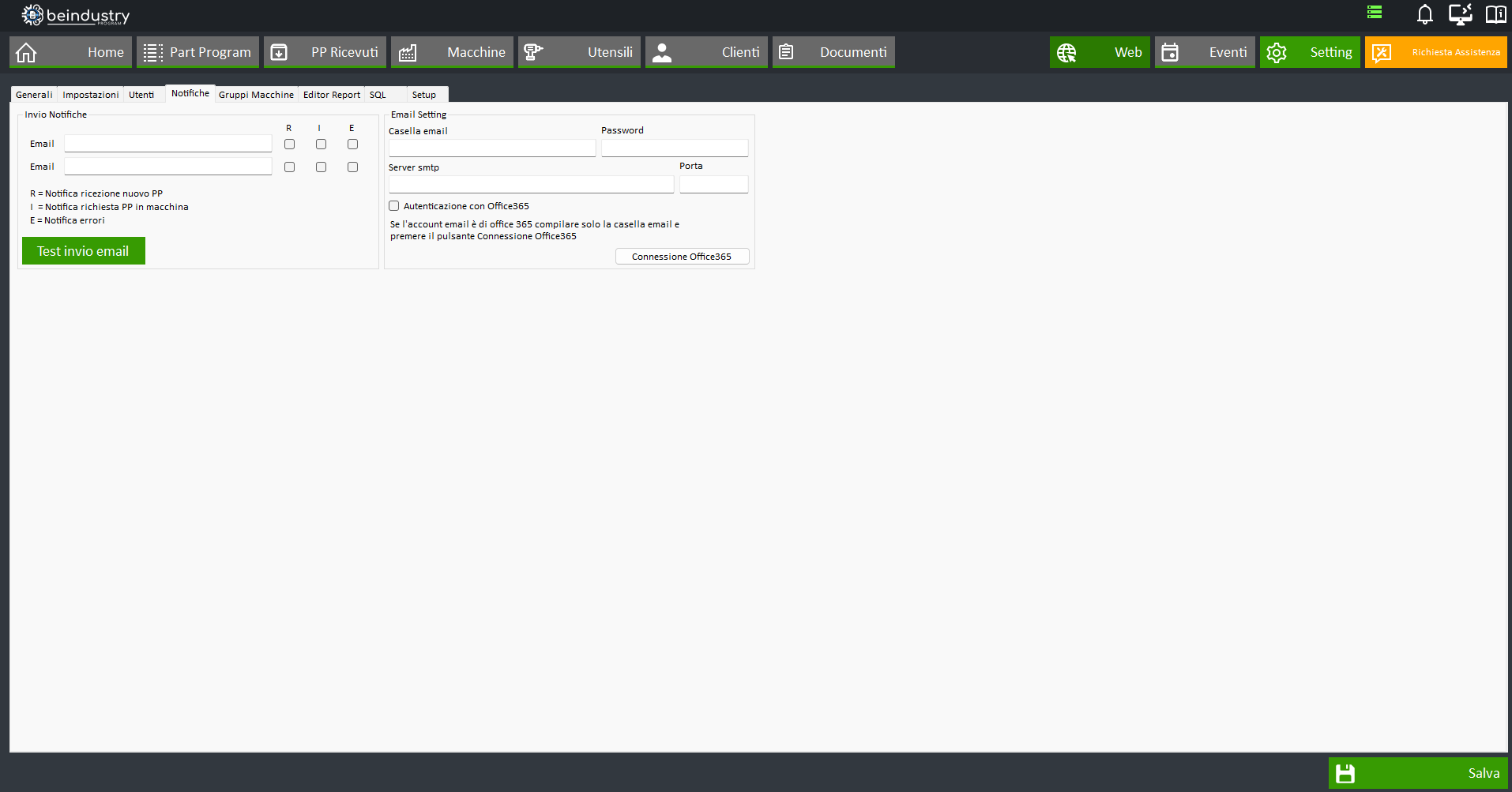Viewport: 1512px width, 792px height.
Task: Enable I notification for first Email row
Action: coord(321,144)
